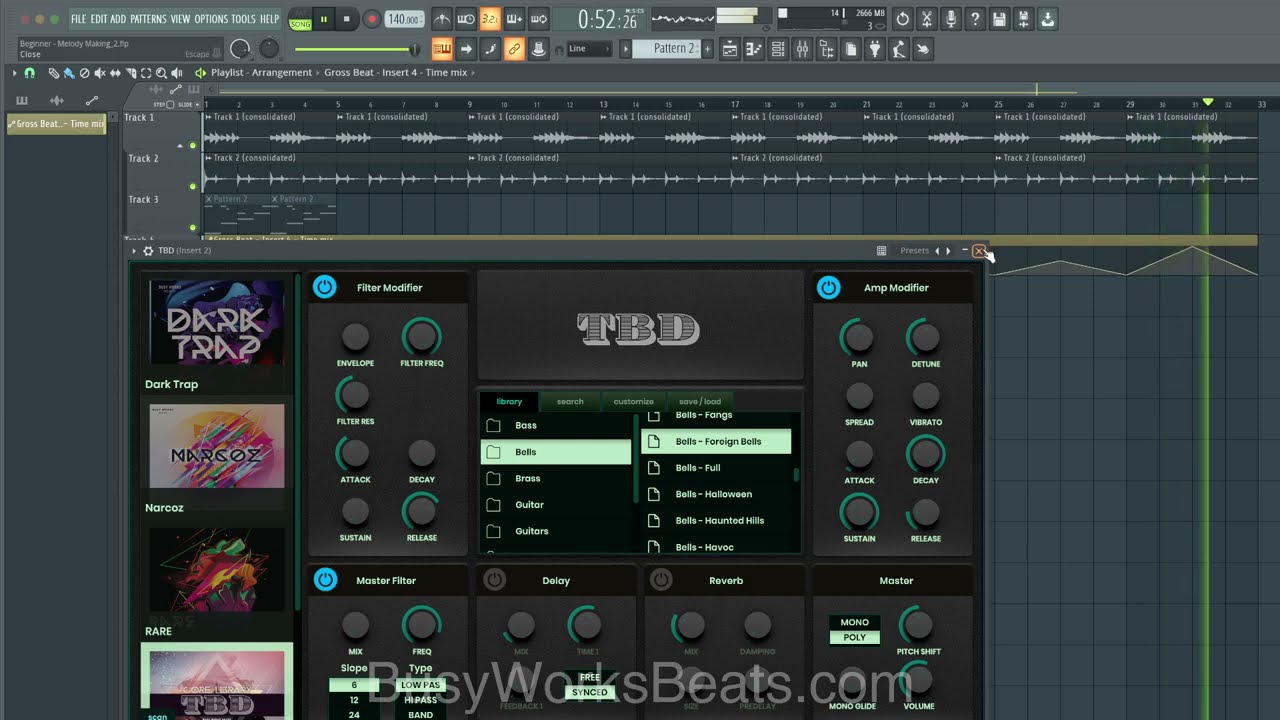Open the project picker icon

pos(850,49)
